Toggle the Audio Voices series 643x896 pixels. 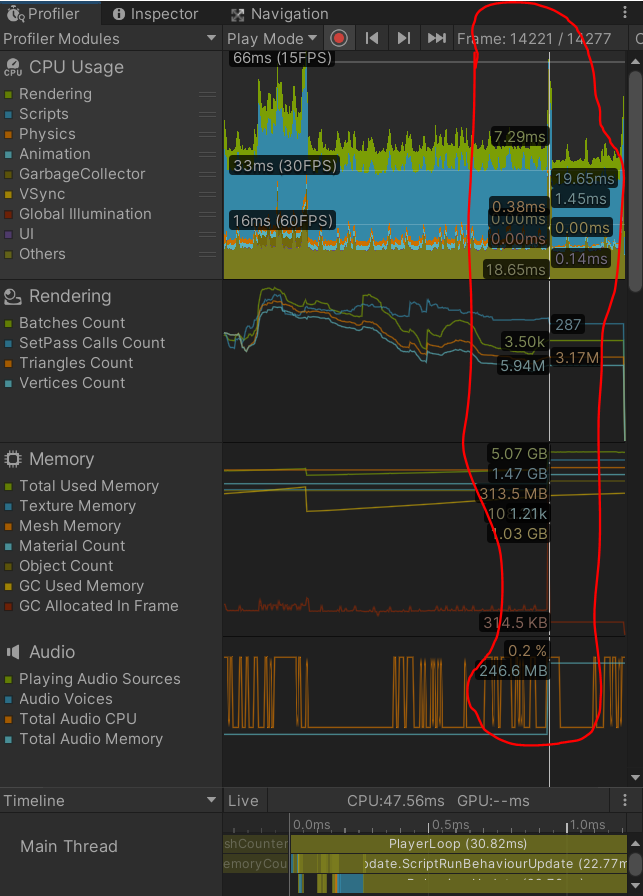pos(8,699)
